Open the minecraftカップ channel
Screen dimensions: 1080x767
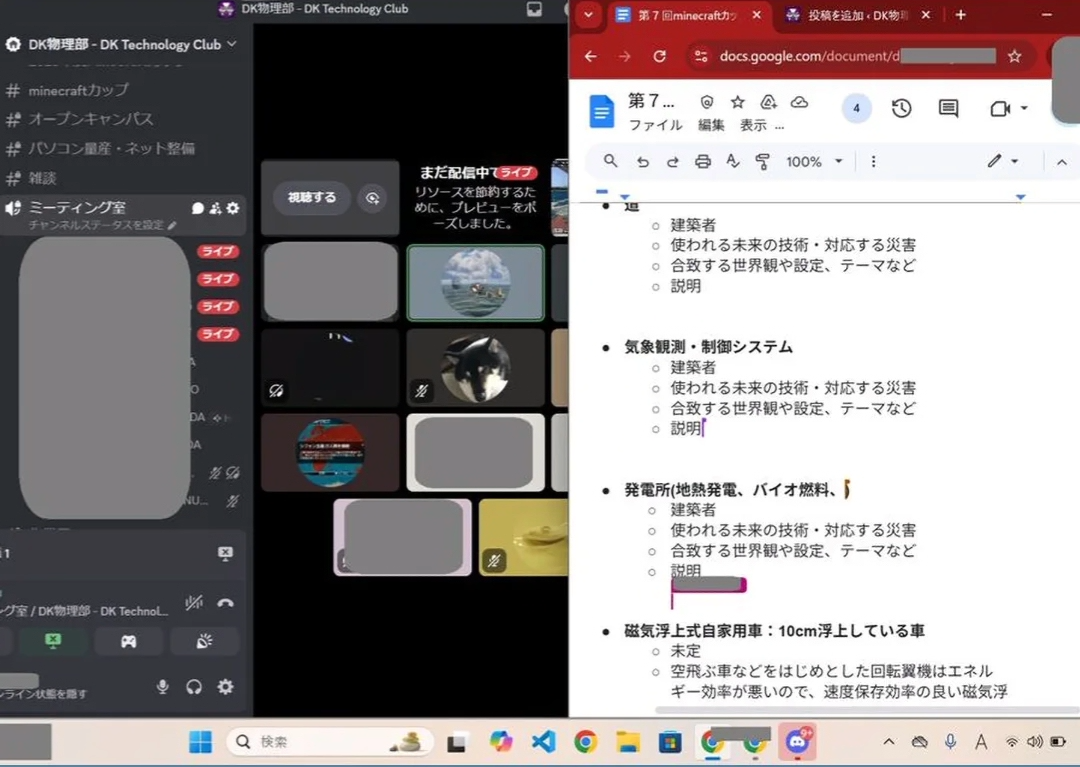(79, 90)
